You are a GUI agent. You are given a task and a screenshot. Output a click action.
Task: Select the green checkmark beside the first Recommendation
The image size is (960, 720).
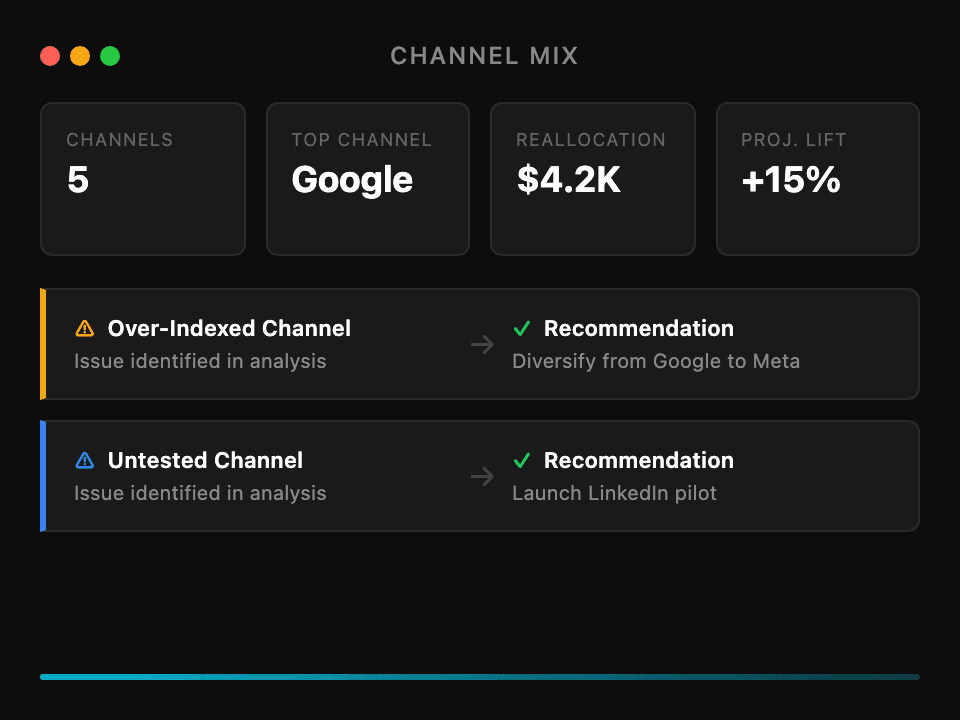point(521,328)
